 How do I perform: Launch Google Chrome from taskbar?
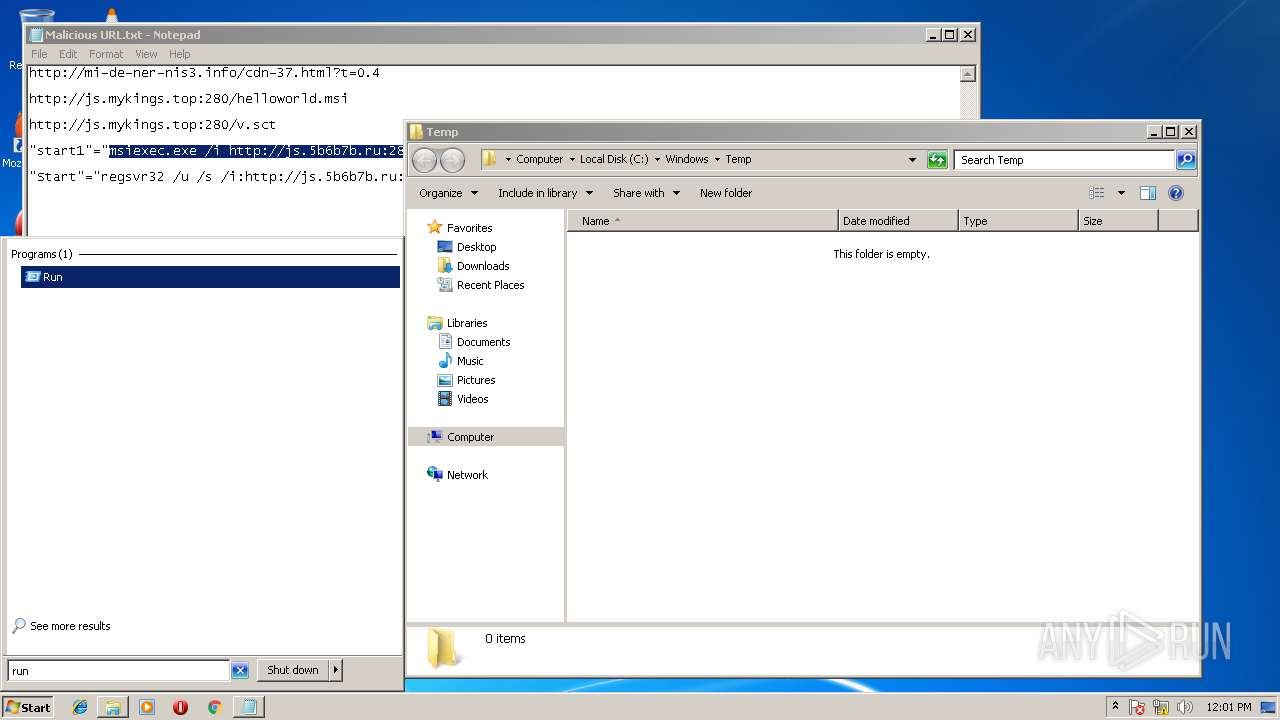(214, 707)
